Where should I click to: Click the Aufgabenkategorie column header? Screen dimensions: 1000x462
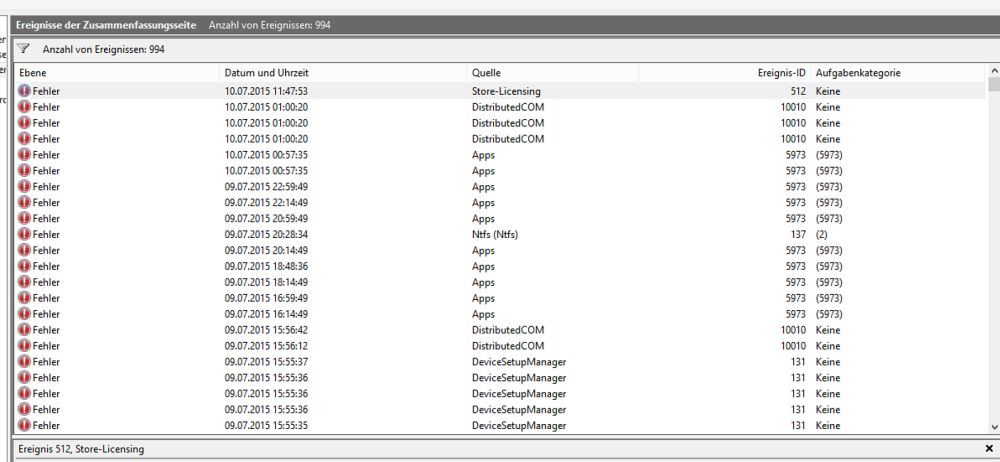tap(898, 73)
